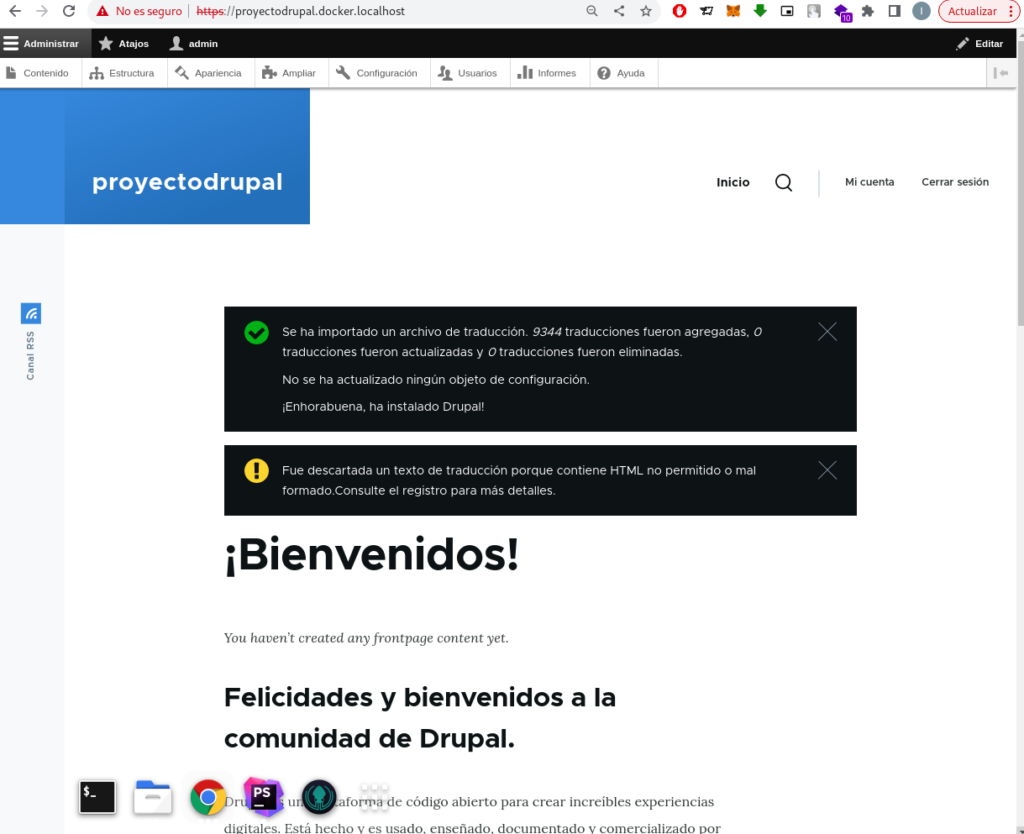This screenshot has height=834, width=1024.
Task: Open the puzzle-piece extensions menu
Action: click(867, 11)
